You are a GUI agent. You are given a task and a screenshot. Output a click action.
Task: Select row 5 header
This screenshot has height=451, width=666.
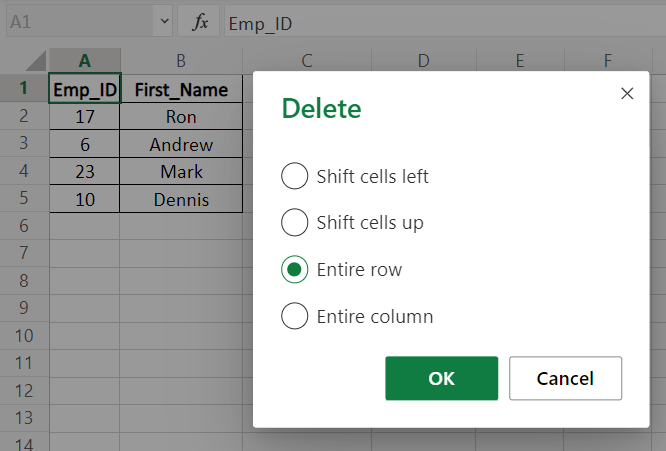pos(24,200)
